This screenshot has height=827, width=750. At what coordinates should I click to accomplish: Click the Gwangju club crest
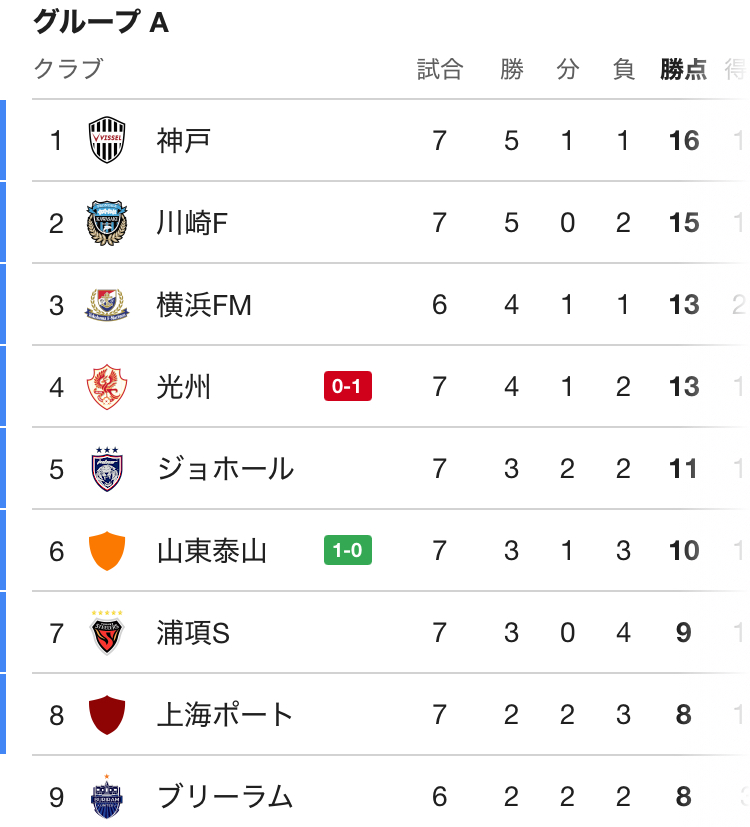coord(106,386)
